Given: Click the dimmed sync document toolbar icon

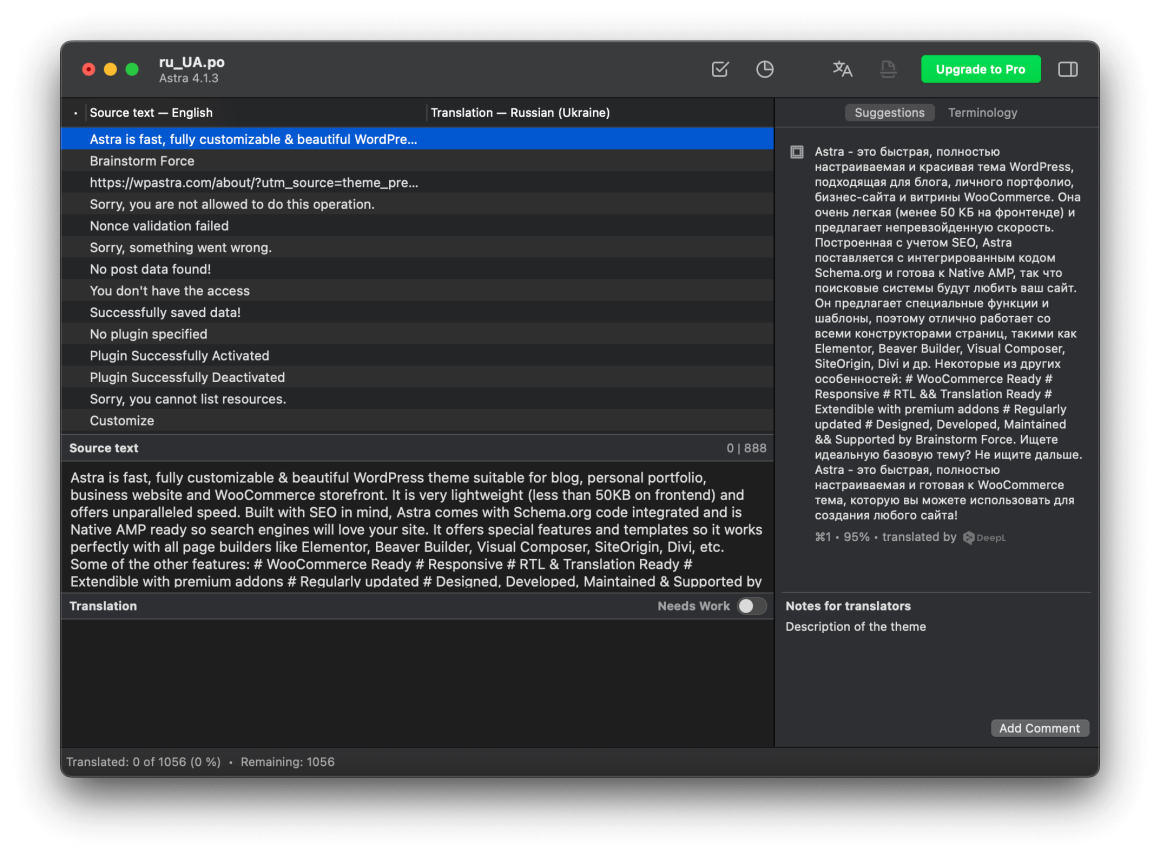Looking at the screenshot, I should [888, 69].
